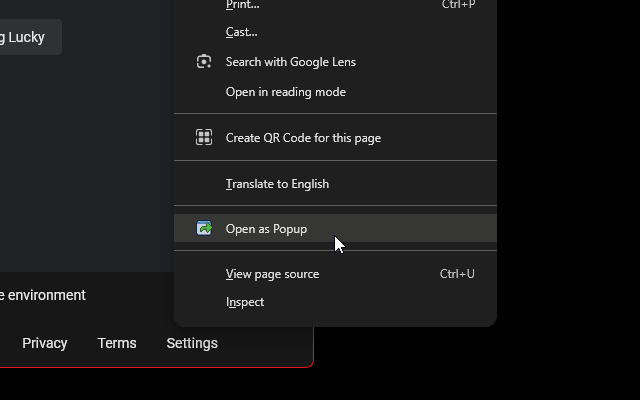This screenshot has width=640, height=400.
Task: Choose Translate to English
Action: click(277, 184)
